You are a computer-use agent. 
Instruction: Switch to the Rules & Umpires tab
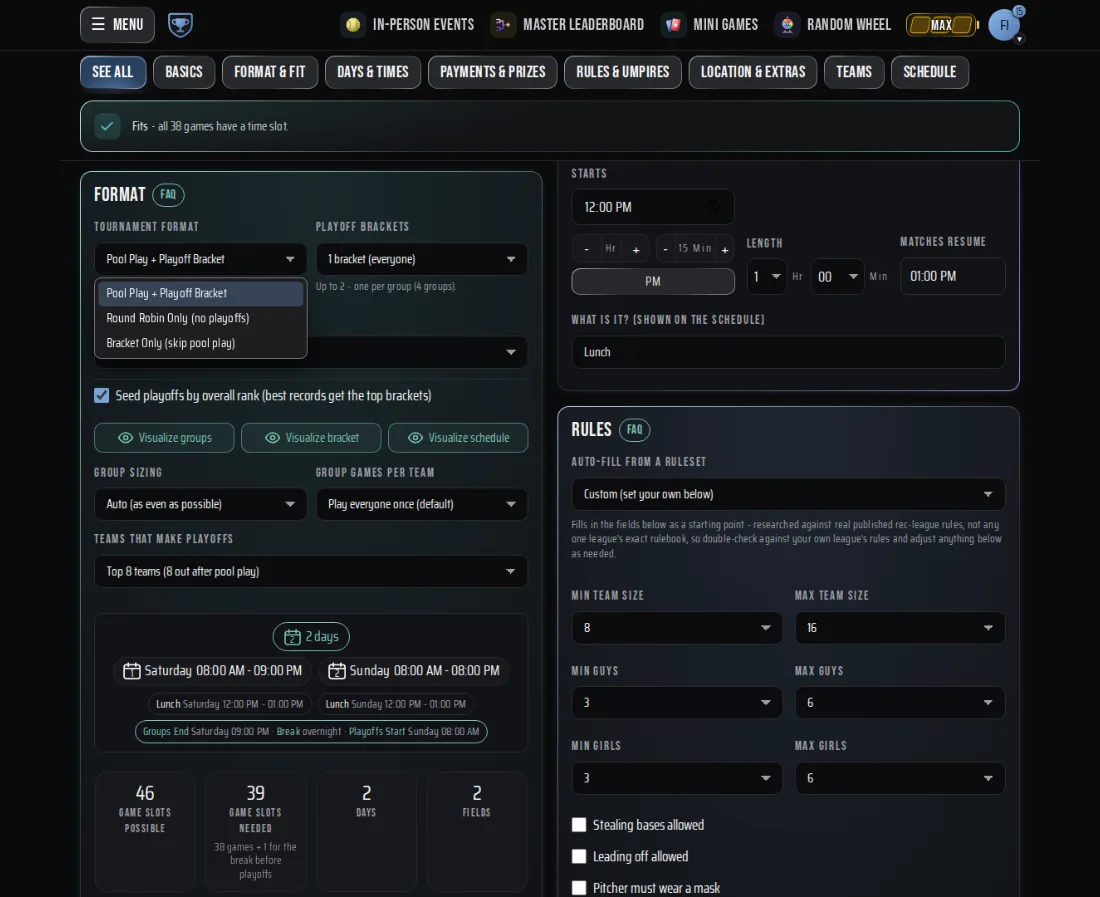coord(623,72)
